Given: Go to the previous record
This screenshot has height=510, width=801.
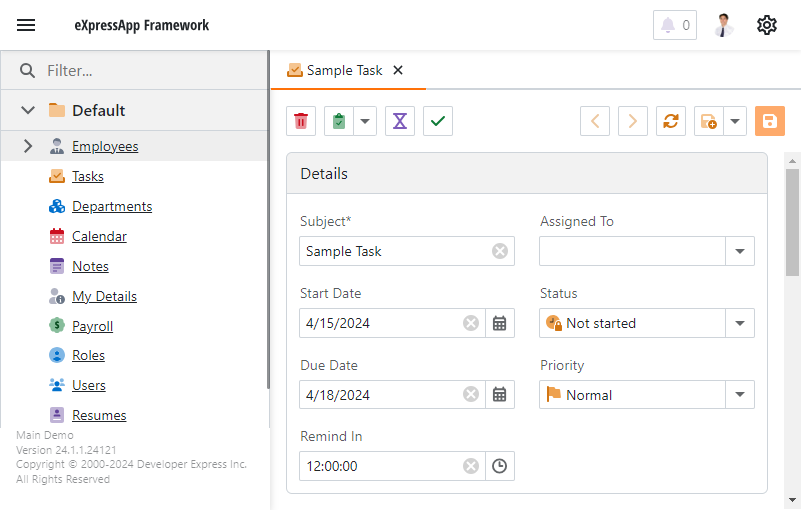Looking at the screenshot, I should (x=595, y=121).
